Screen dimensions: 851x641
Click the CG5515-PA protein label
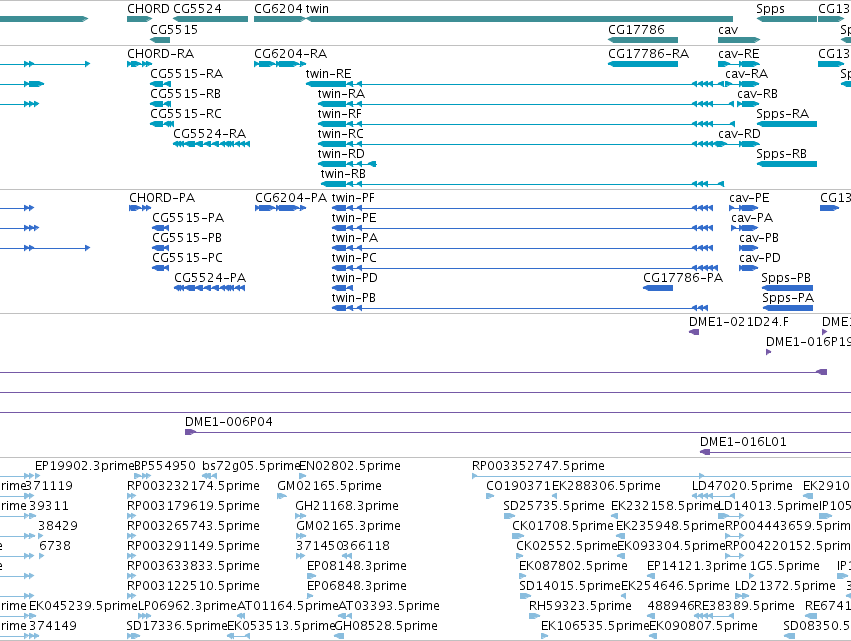[188, 218]
